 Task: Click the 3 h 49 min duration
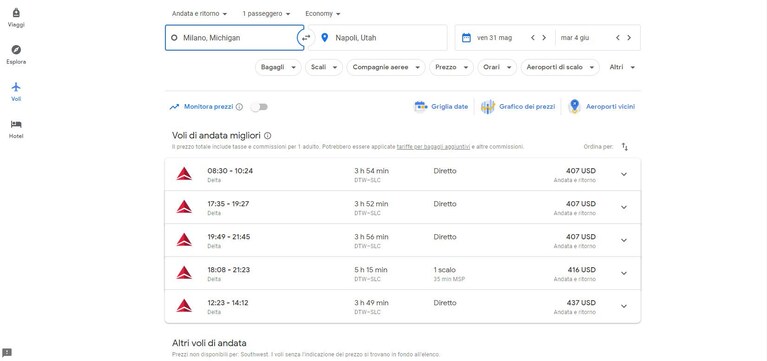[371, 303]
